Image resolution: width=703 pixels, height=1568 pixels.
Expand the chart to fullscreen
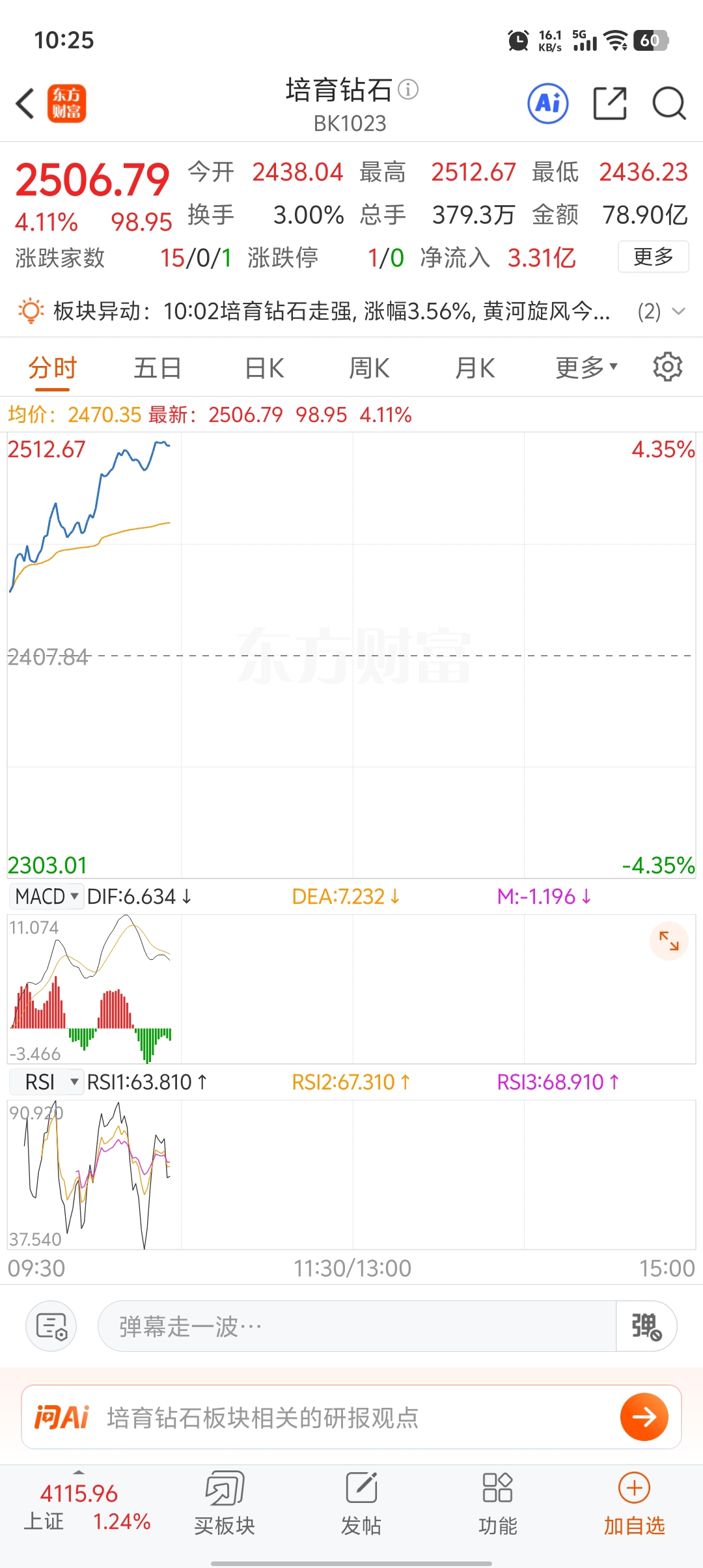pos(669,941)
